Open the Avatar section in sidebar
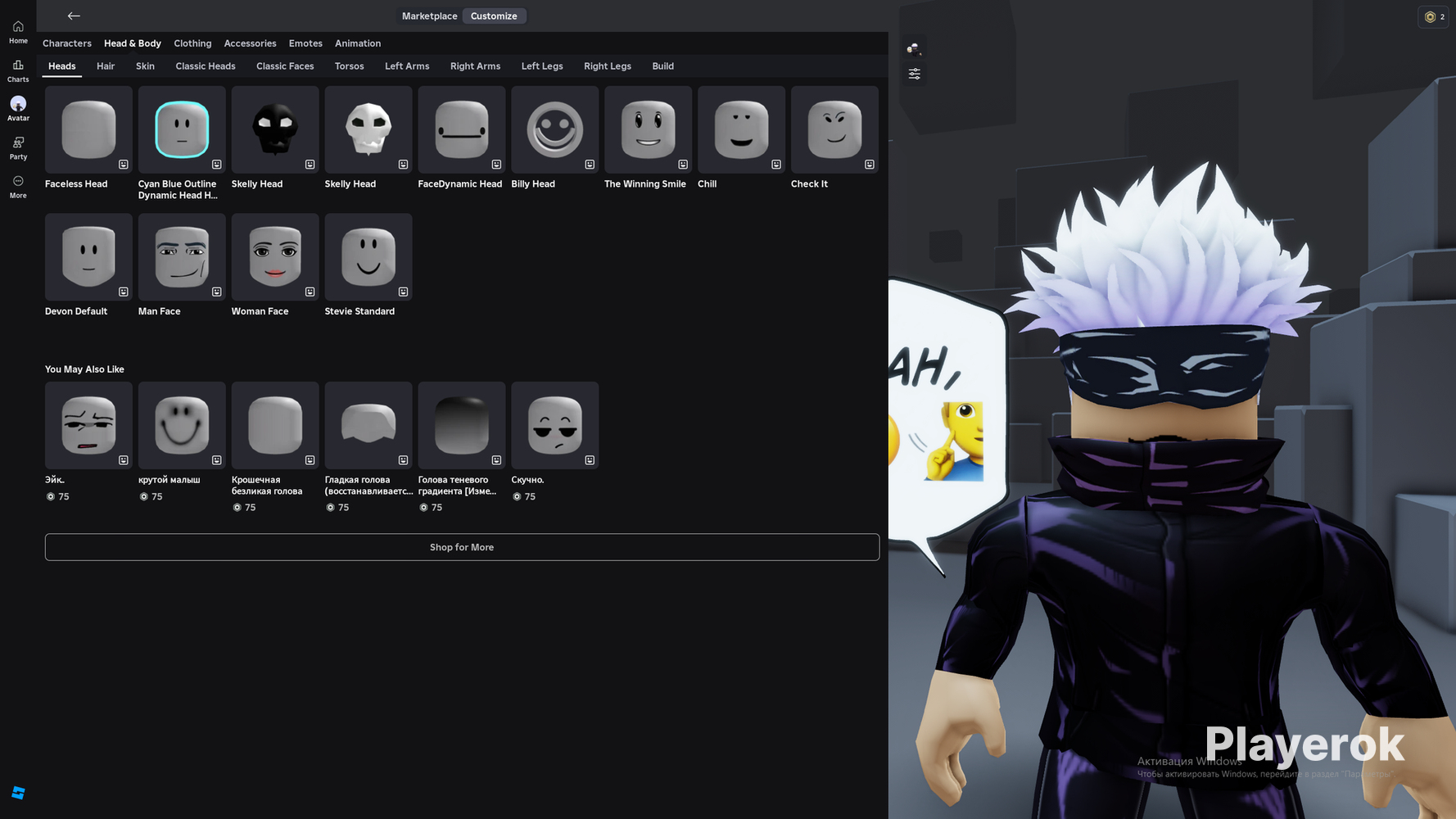This screenshot has height=819, width=1456. click(18, 109)
